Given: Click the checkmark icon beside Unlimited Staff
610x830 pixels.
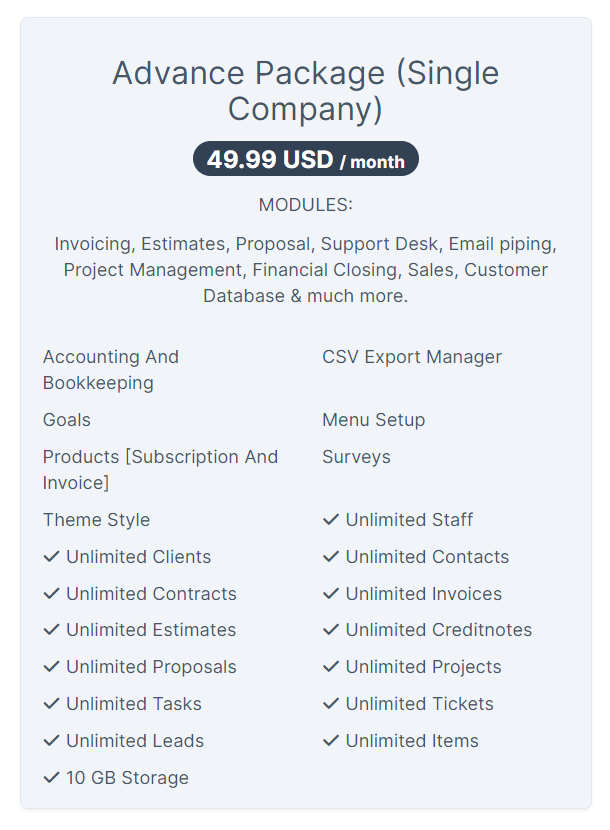Looking at the screenshot, I should pyautogui.click(x=331, y=520).
